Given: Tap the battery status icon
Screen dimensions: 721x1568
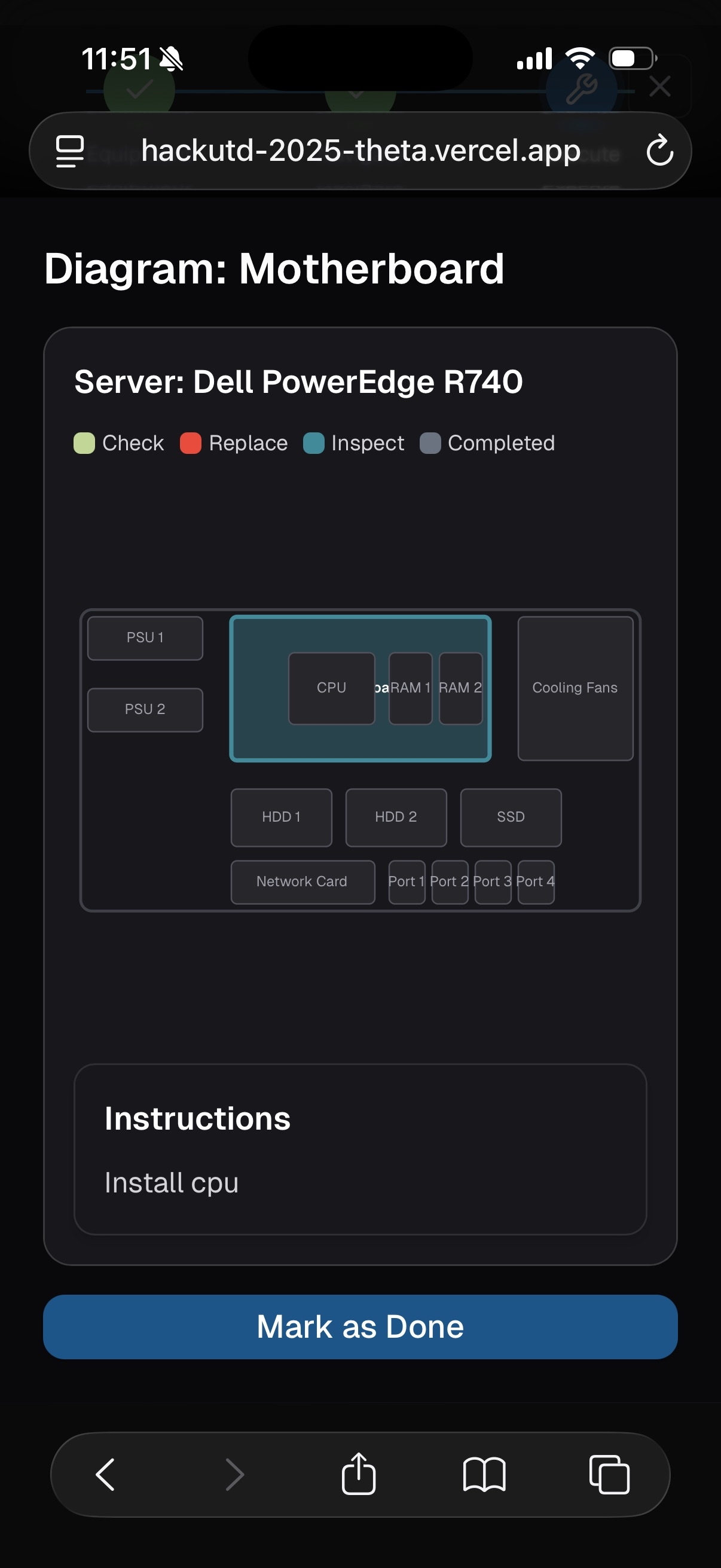Looking at the screenshot, I should (x=633, y=59).
